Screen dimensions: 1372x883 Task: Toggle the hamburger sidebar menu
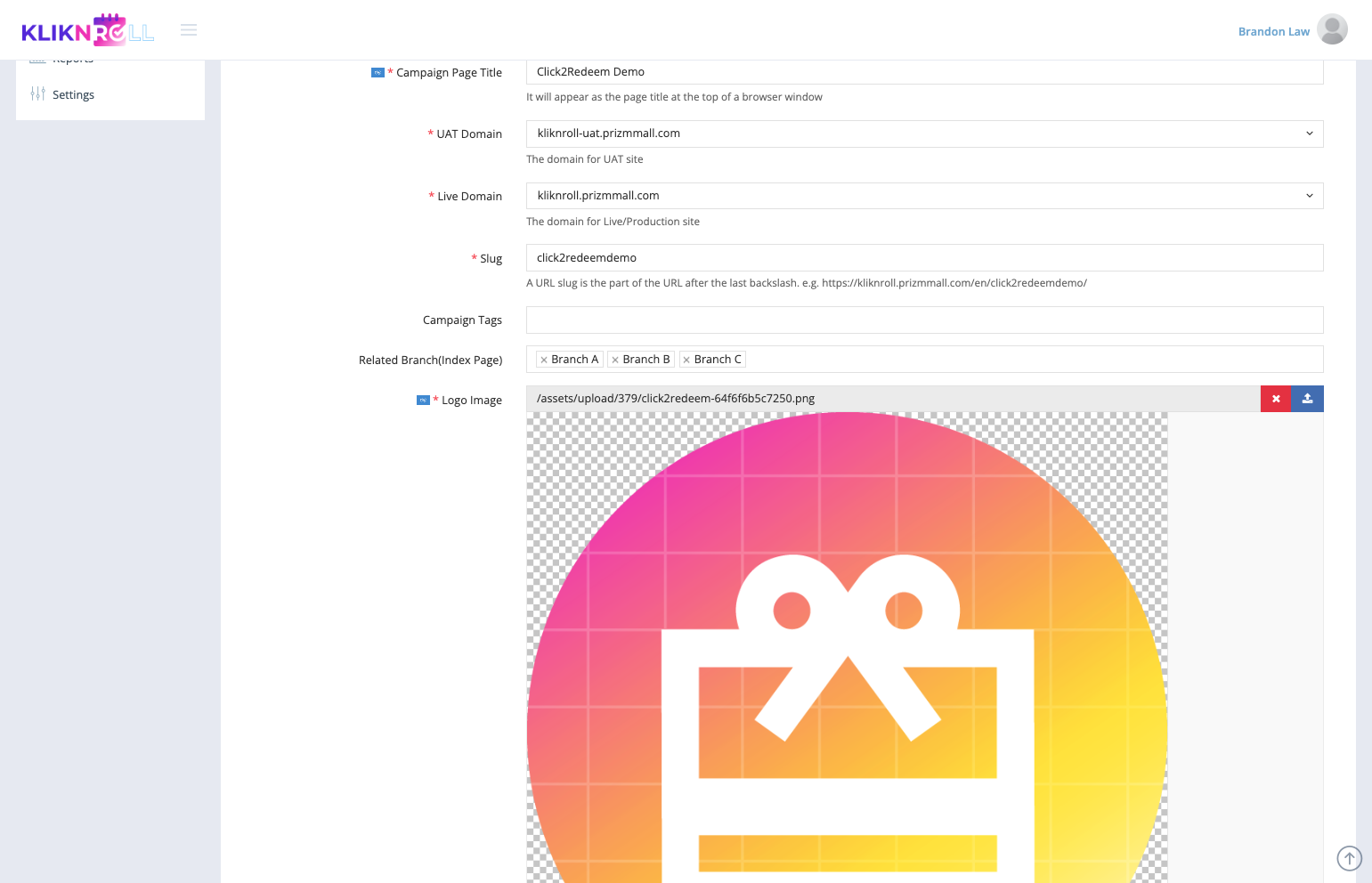point(189,30)
